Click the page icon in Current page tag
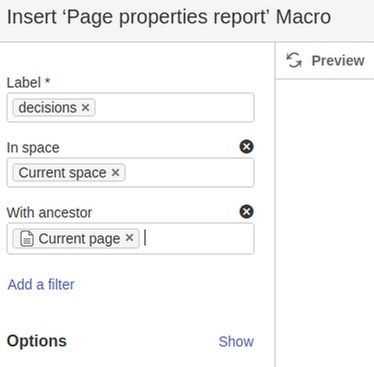Image resolution: width=374 pixels, height=367 pixels. (x=27, y=239)
